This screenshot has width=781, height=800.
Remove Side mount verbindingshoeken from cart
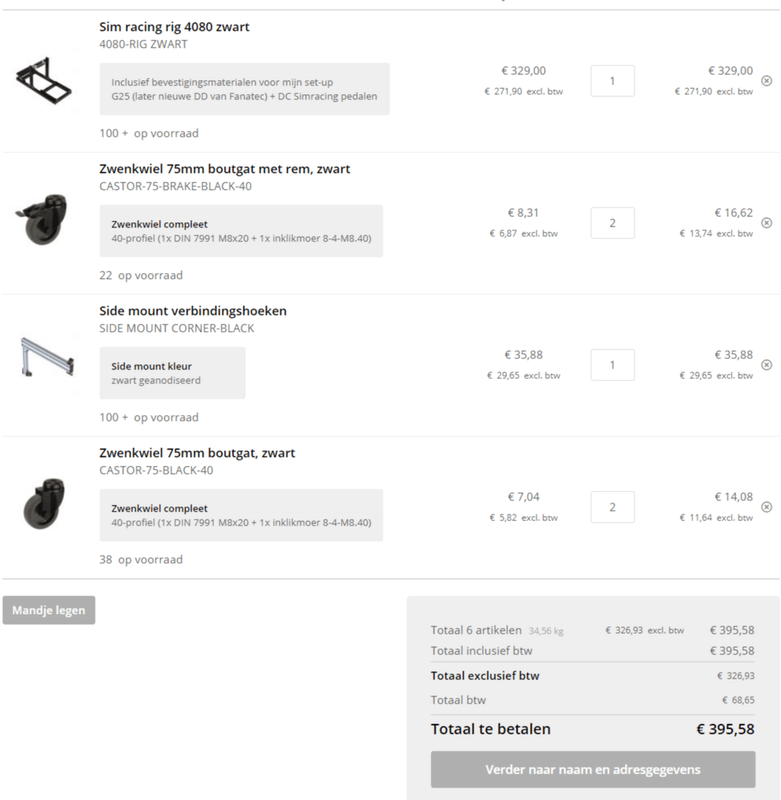[766, 365]
